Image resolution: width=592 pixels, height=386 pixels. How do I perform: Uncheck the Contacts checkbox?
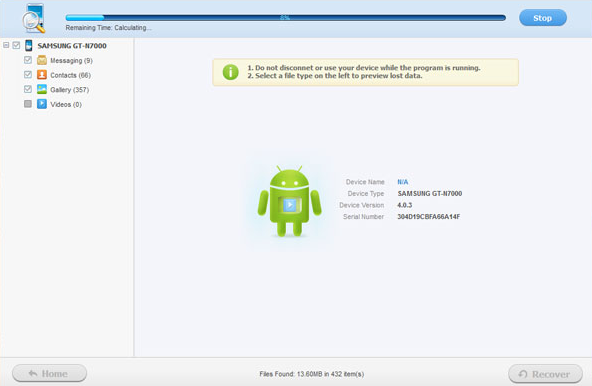point(28,74)
